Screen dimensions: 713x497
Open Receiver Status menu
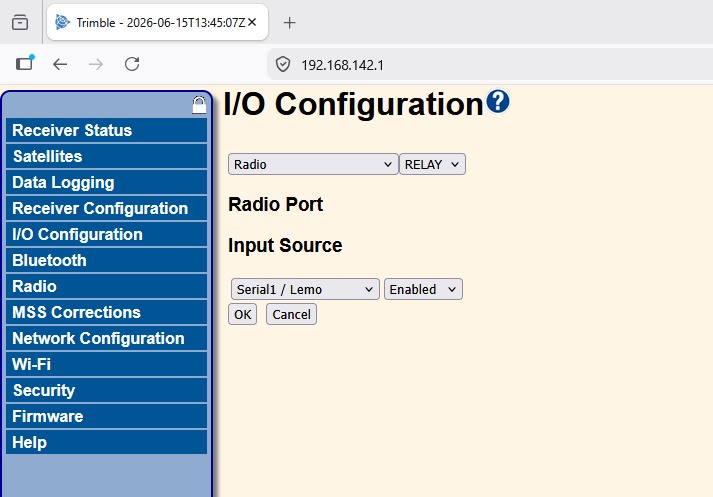[x=106, y=131]
